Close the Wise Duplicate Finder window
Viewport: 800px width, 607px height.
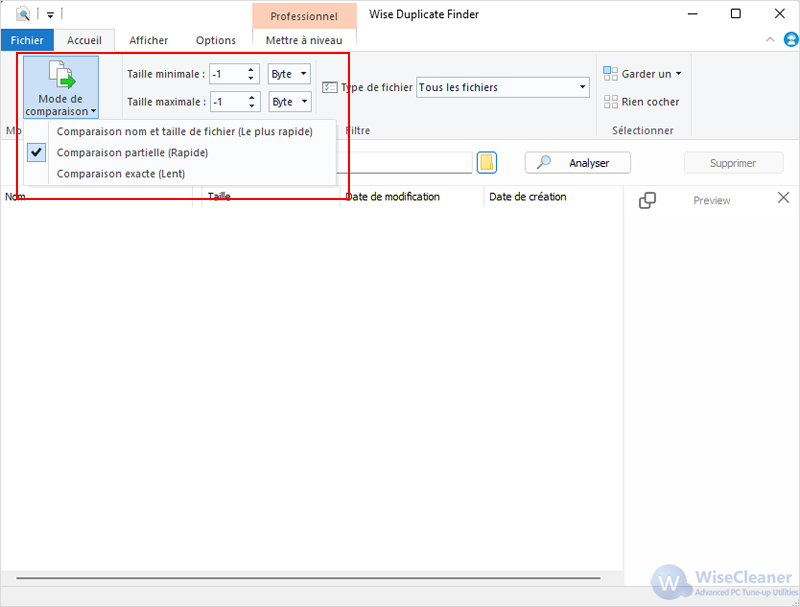pyautogui.click(x=780, y=14)
